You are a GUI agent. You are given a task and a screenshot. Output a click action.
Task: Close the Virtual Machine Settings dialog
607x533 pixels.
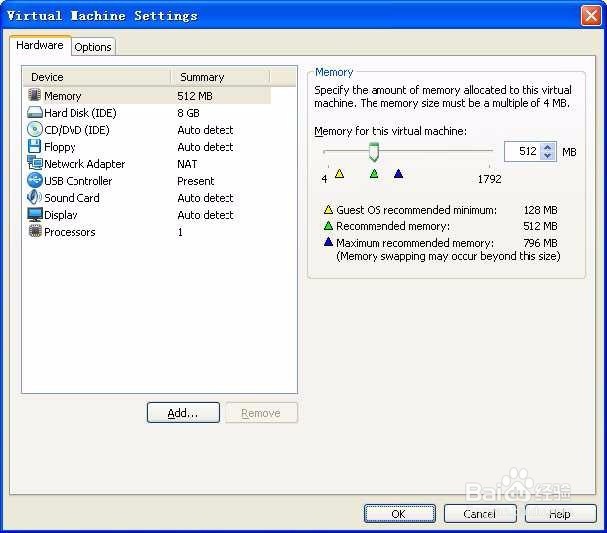591,16
